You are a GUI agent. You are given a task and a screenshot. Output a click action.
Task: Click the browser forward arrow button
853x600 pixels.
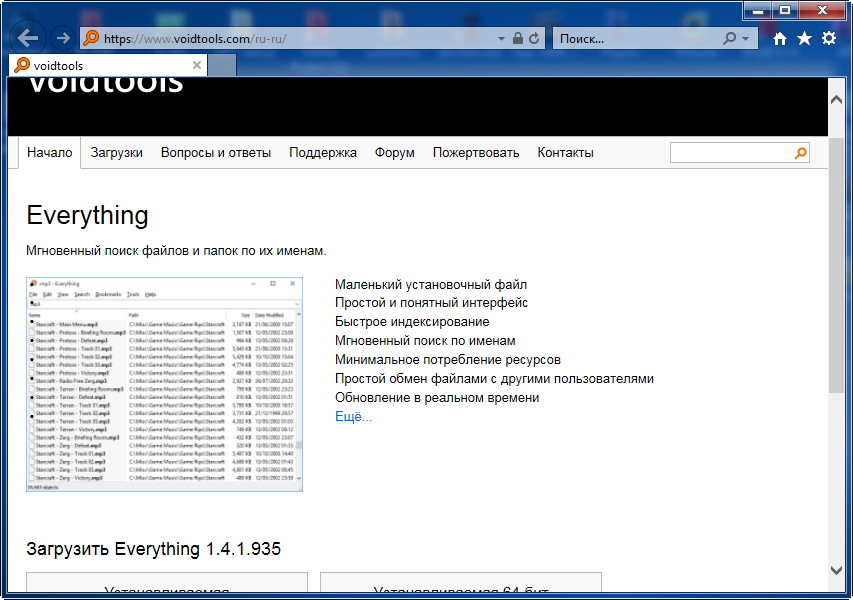point(63,38)
